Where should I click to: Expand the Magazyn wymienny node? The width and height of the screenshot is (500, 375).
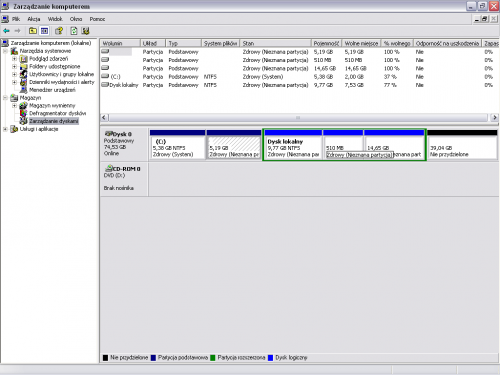pos(14,105)
